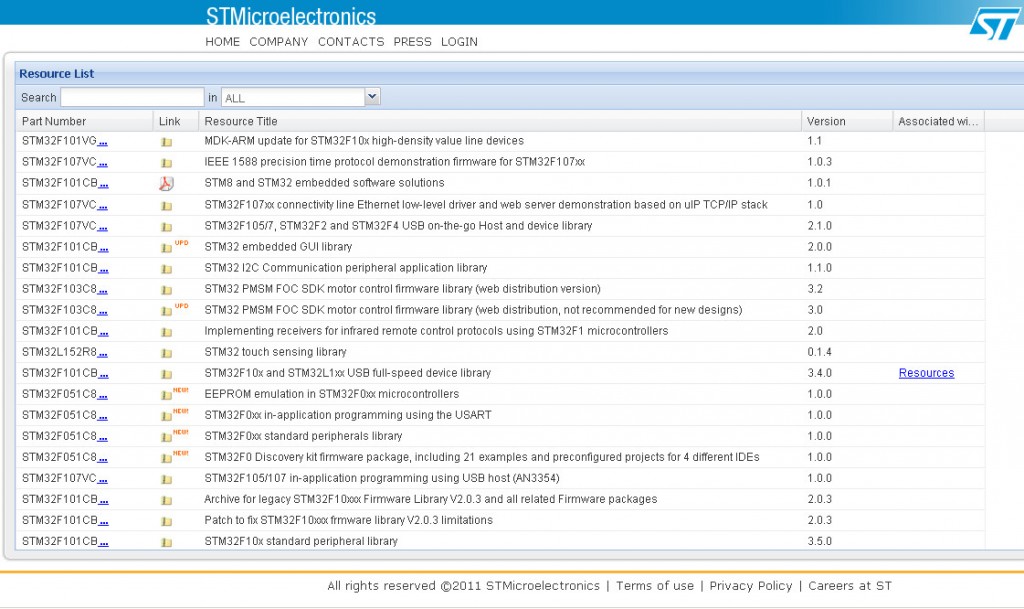
Task: Open folder icon for USB full-speed device library
Action: [x=167, y=374]
